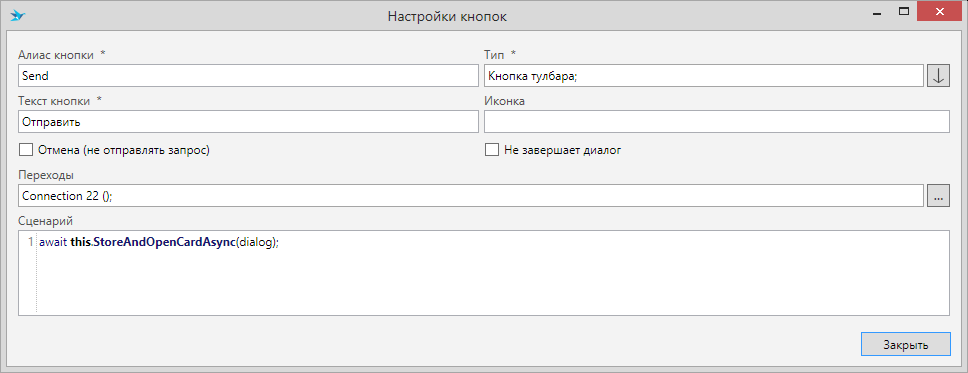Place cursor on StoreAndOpenCardAsync in the script
Viewport: 968px width, 373px height.
pyautogui.click(x=164, y=243)
